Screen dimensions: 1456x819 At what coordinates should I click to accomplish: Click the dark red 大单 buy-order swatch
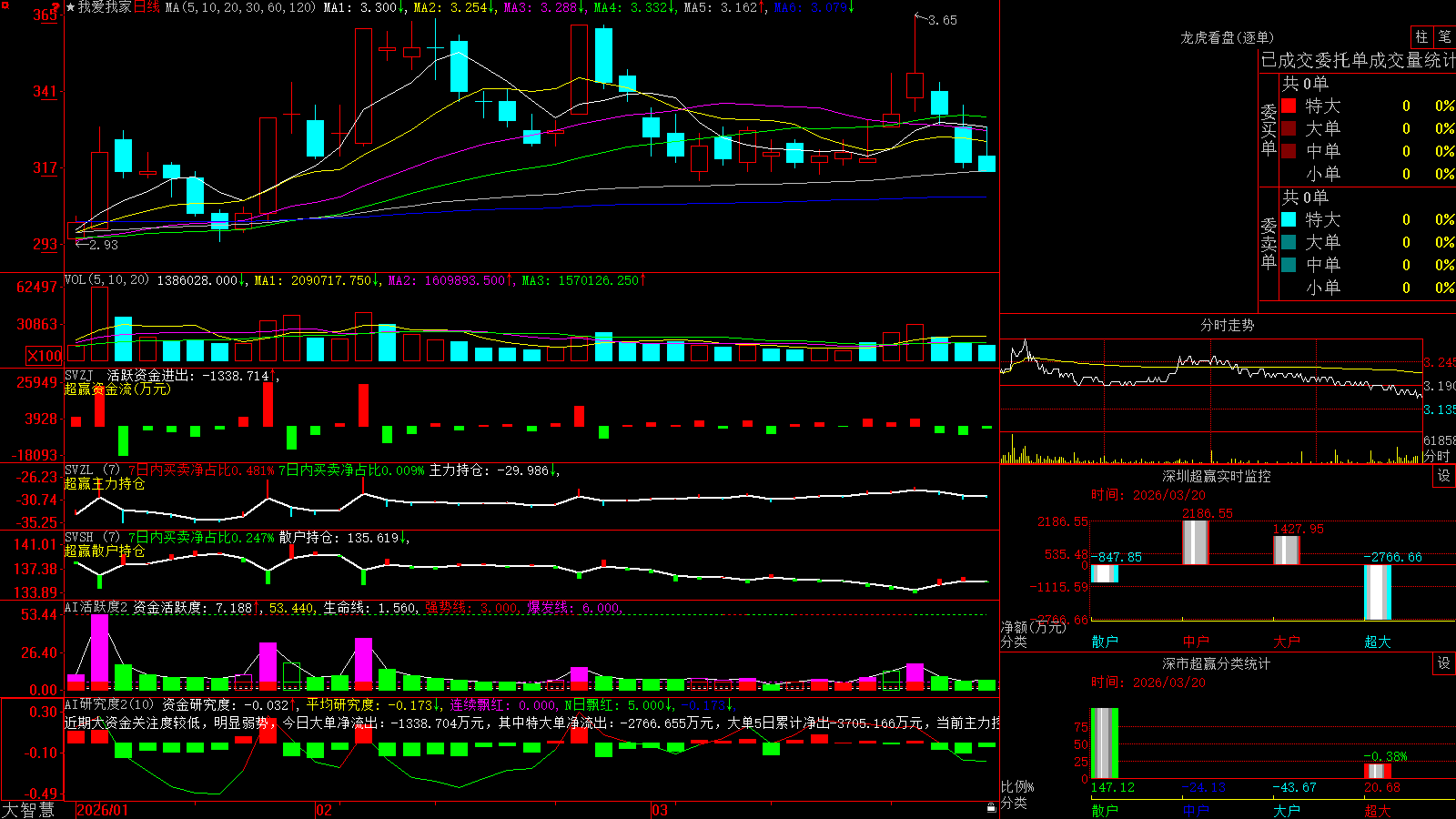(1289, 128)
